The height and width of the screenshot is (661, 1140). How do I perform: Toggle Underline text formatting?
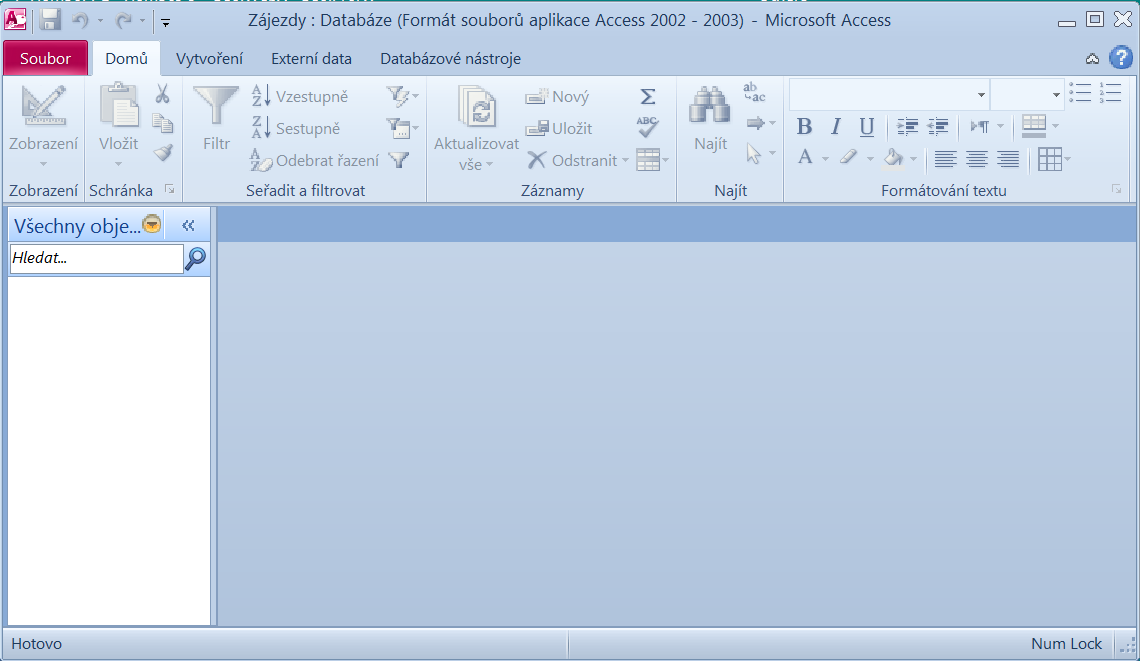tap(867, 127)
